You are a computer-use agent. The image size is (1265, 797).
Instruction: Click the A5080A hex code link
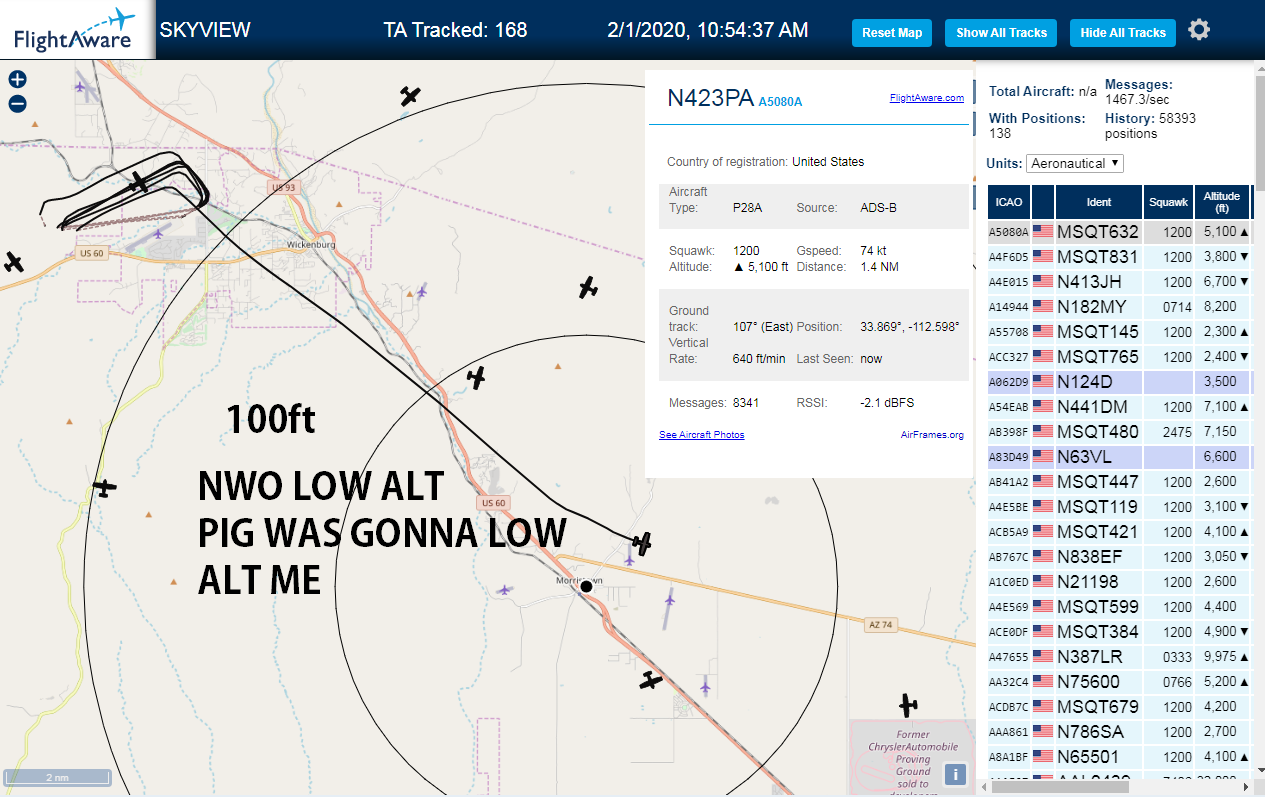point(780,102)
